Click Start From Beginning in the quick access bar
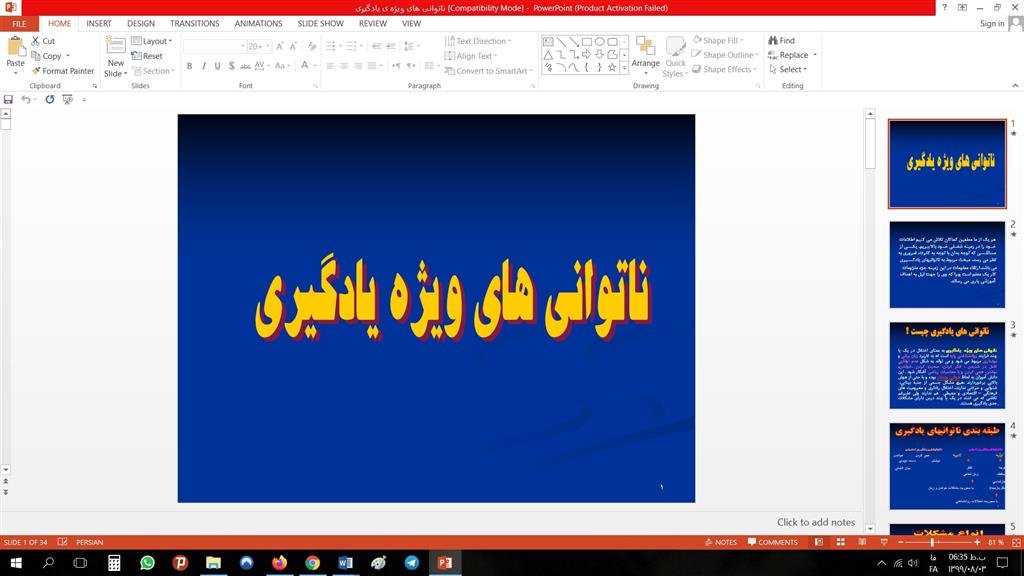1024x576 pixels. [67, 100]
